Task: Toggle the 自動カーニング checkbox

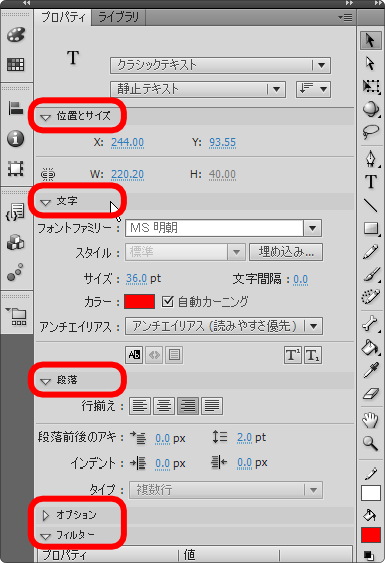Action: pyautogui.click(x=167, y=302)
